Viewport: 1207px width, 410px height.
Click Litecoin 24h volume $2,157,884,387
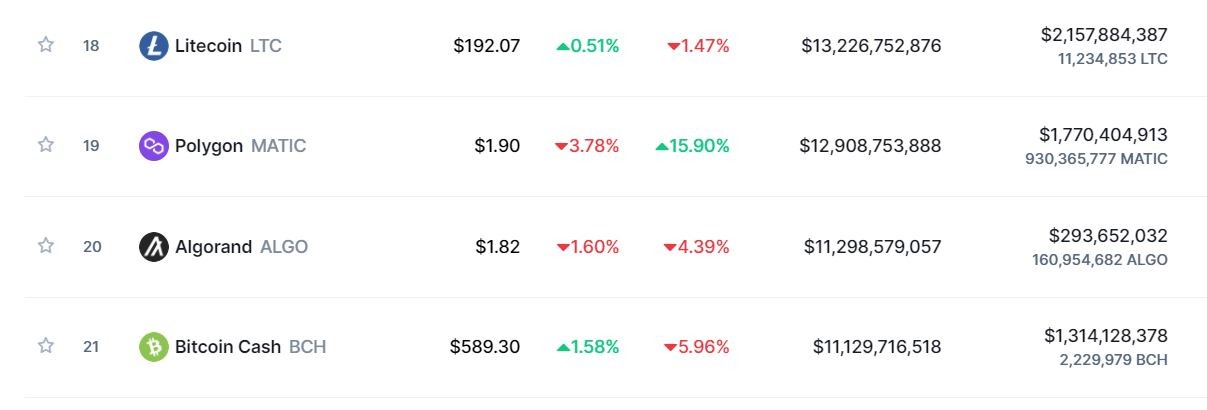tap(1104, 35)
